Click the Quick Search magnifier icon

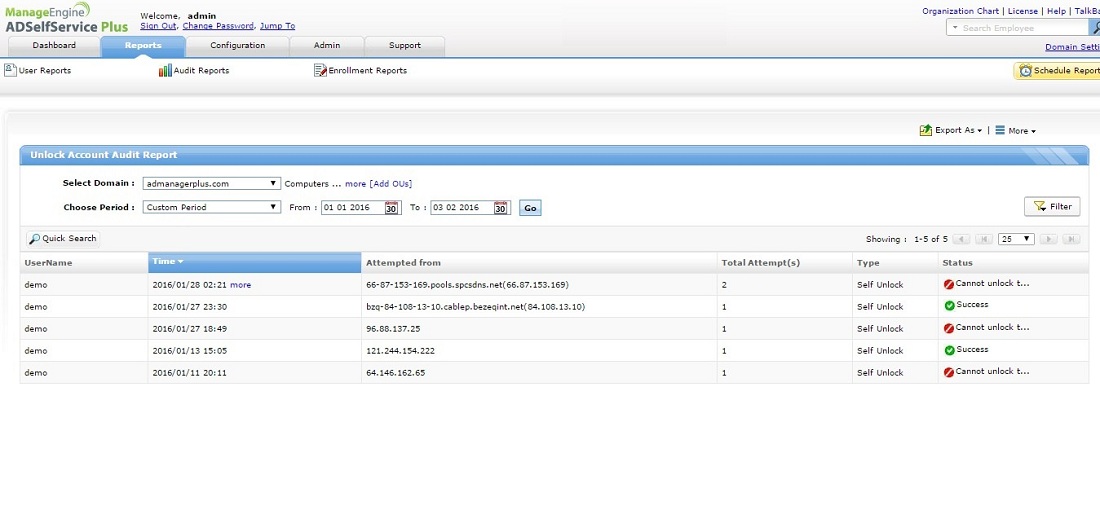(x=34, y=239)
